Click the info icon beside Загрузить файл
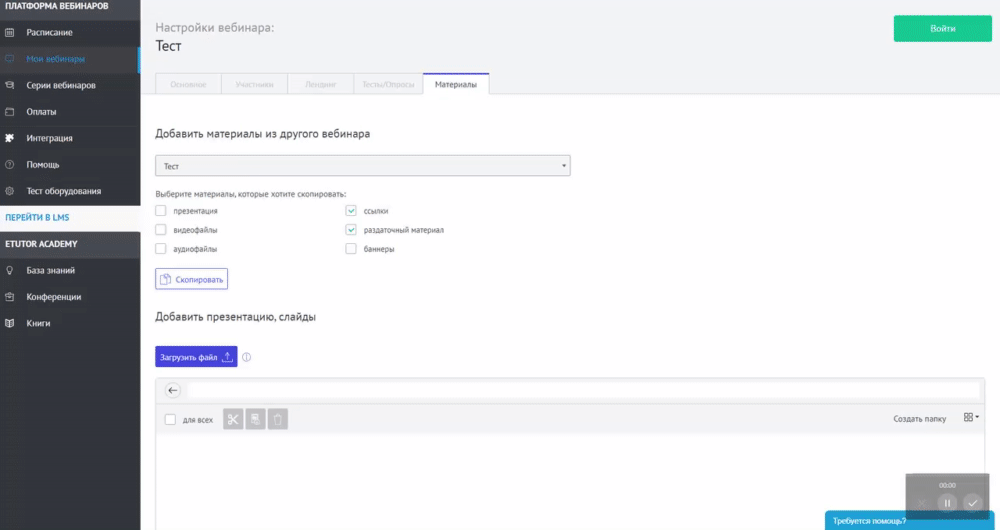Screen dimensions: 1000x530 click(x=246, y=357)
